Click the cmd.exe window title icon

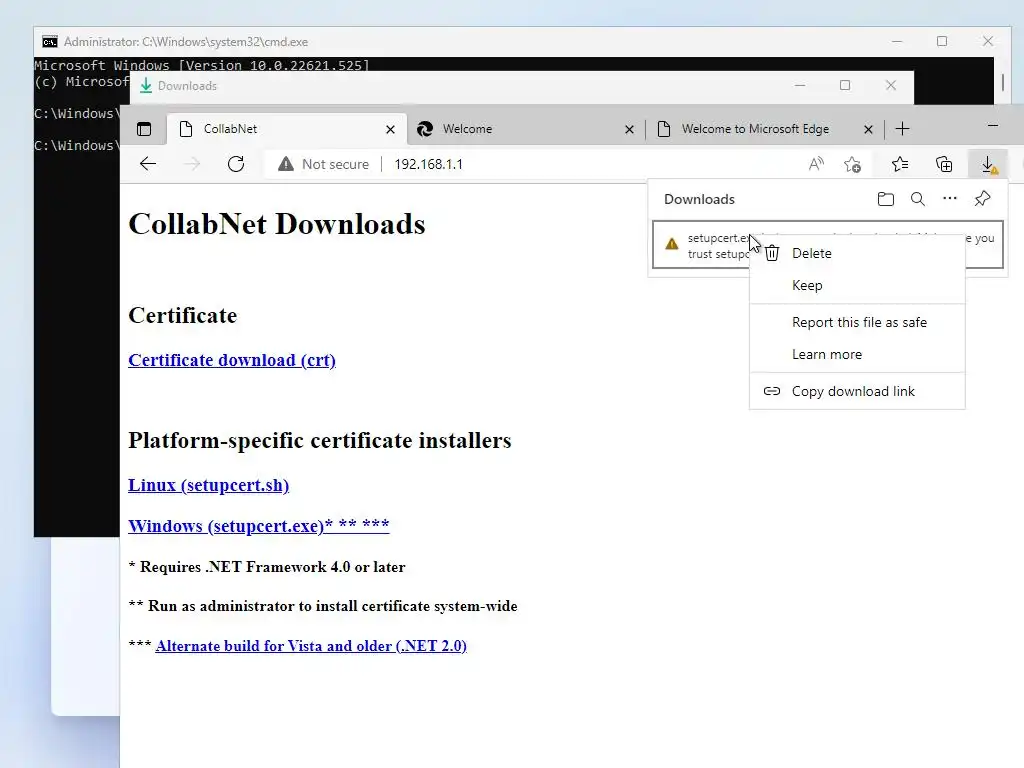[x=50, y=42]
